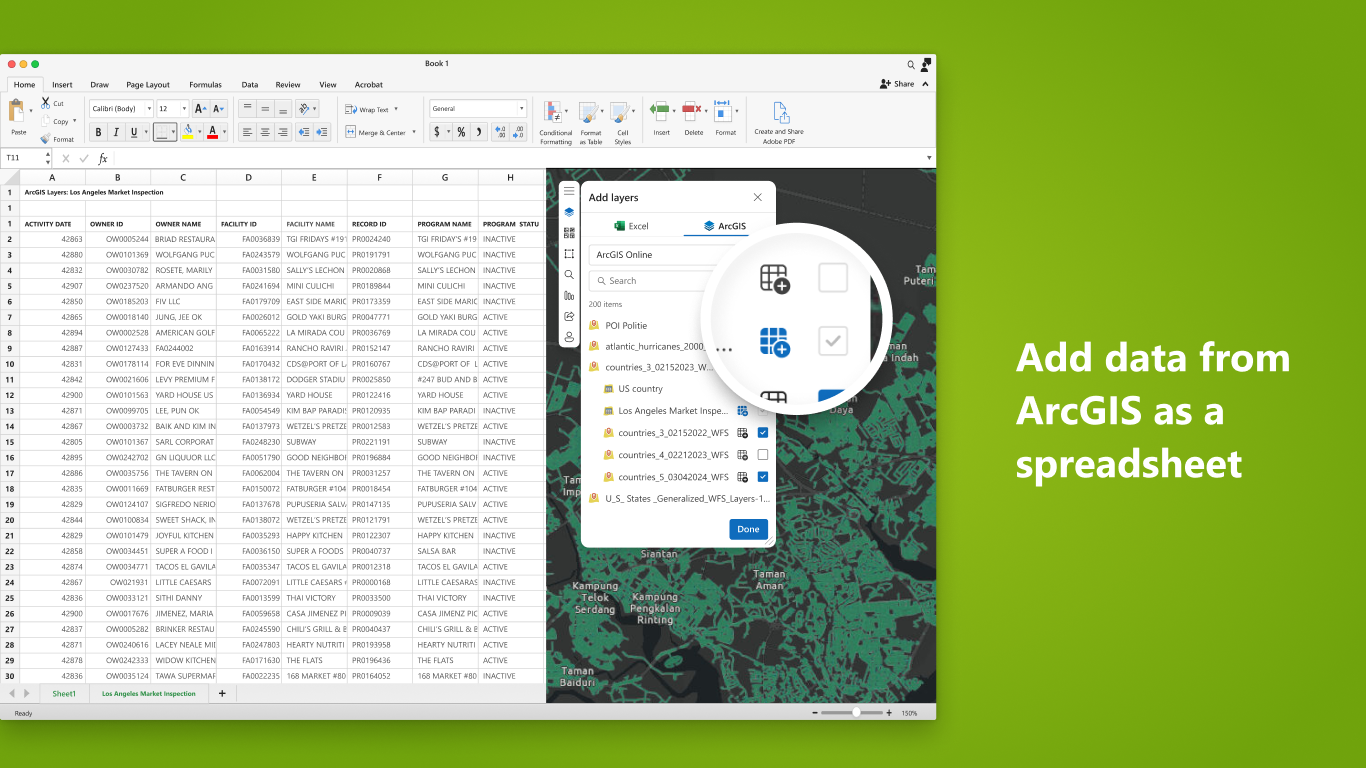
Task: Add countries_4_02212023_WFS as a table
Action: tap(742, 455)
